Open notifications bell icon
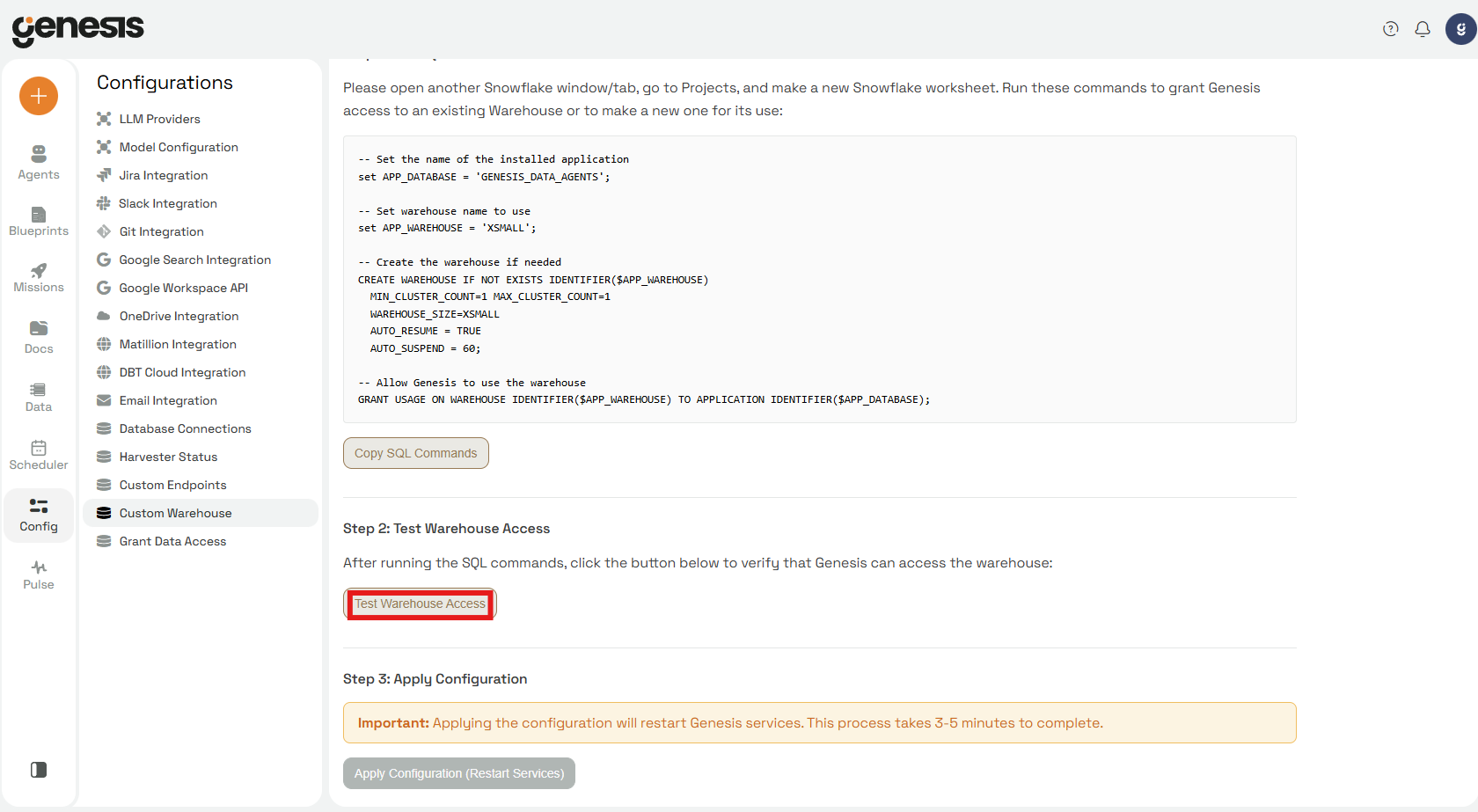1478x812 pixels. 1423,29
